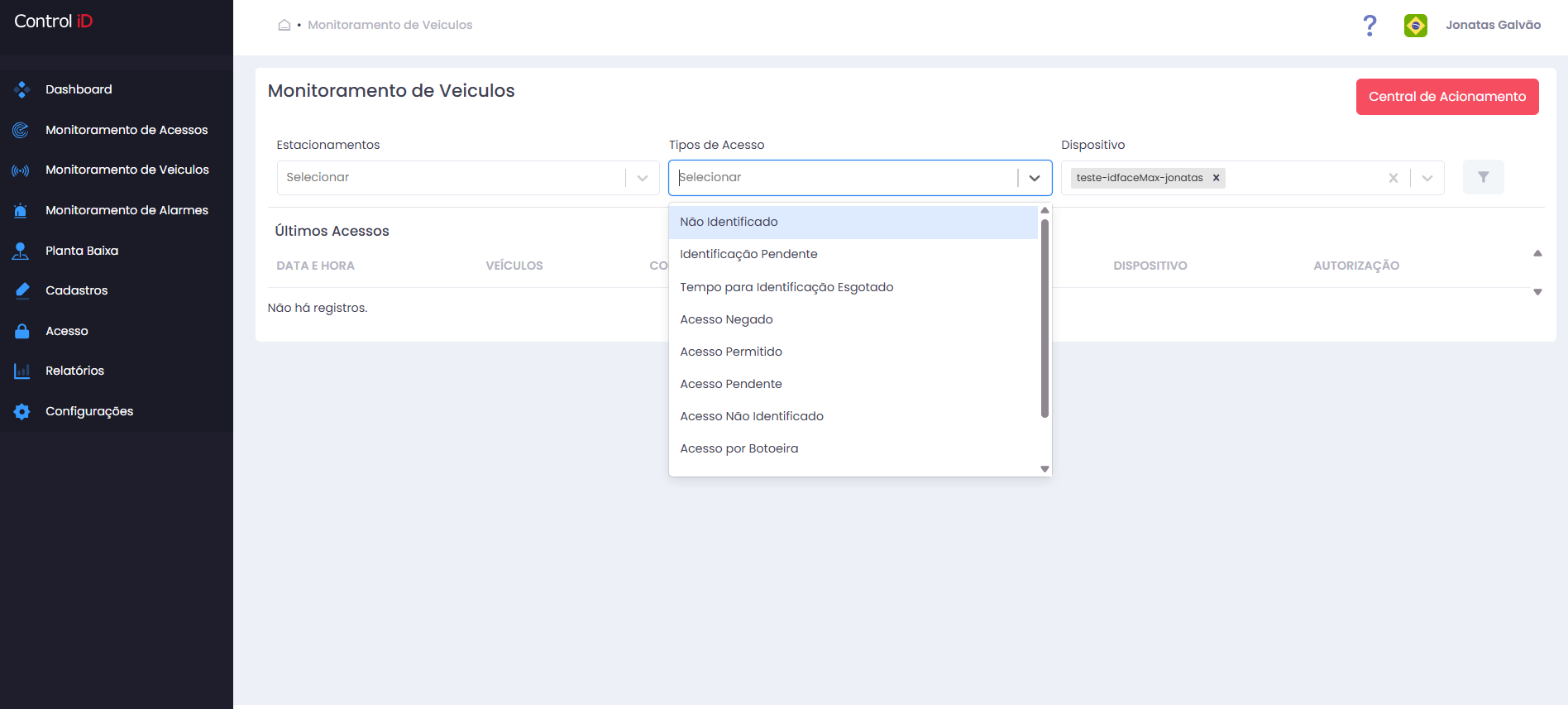Click the Monitoramento de Acessos radar icon
This screenshot has height=709, width=1568.
click(22, 130)
